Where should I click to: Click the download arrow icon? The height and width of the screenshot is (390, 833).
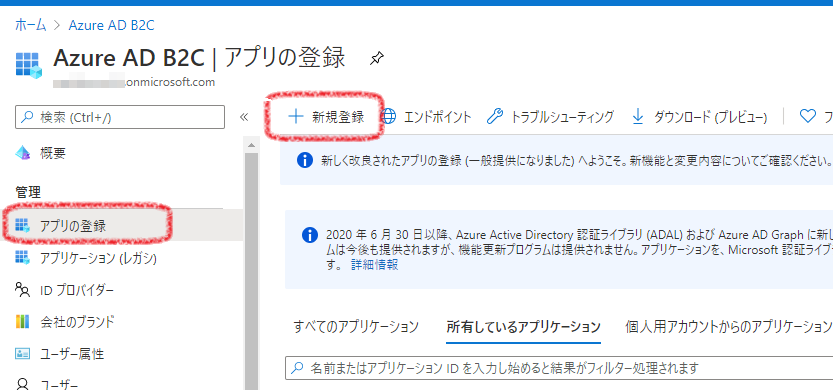638,117
